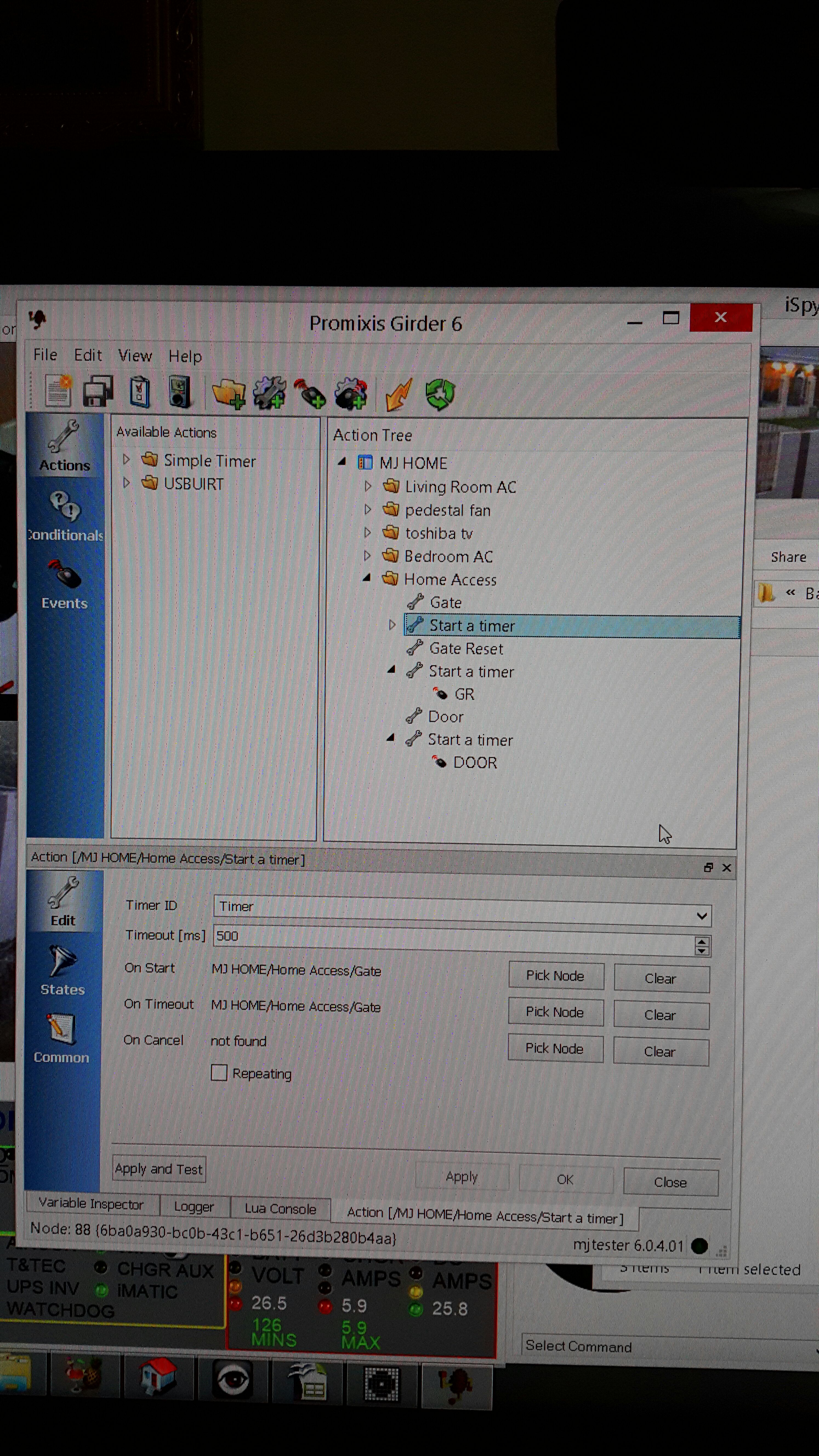Select the Gate action in tree
This screenshot has height=1456, width=819.
pyautogui.click(x=446, y=602)
